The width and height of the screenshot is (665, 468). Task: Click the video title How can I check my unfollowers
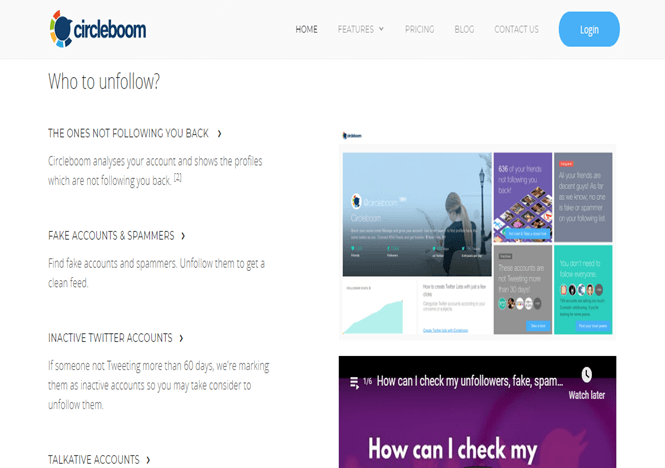(x=470, y=381)
